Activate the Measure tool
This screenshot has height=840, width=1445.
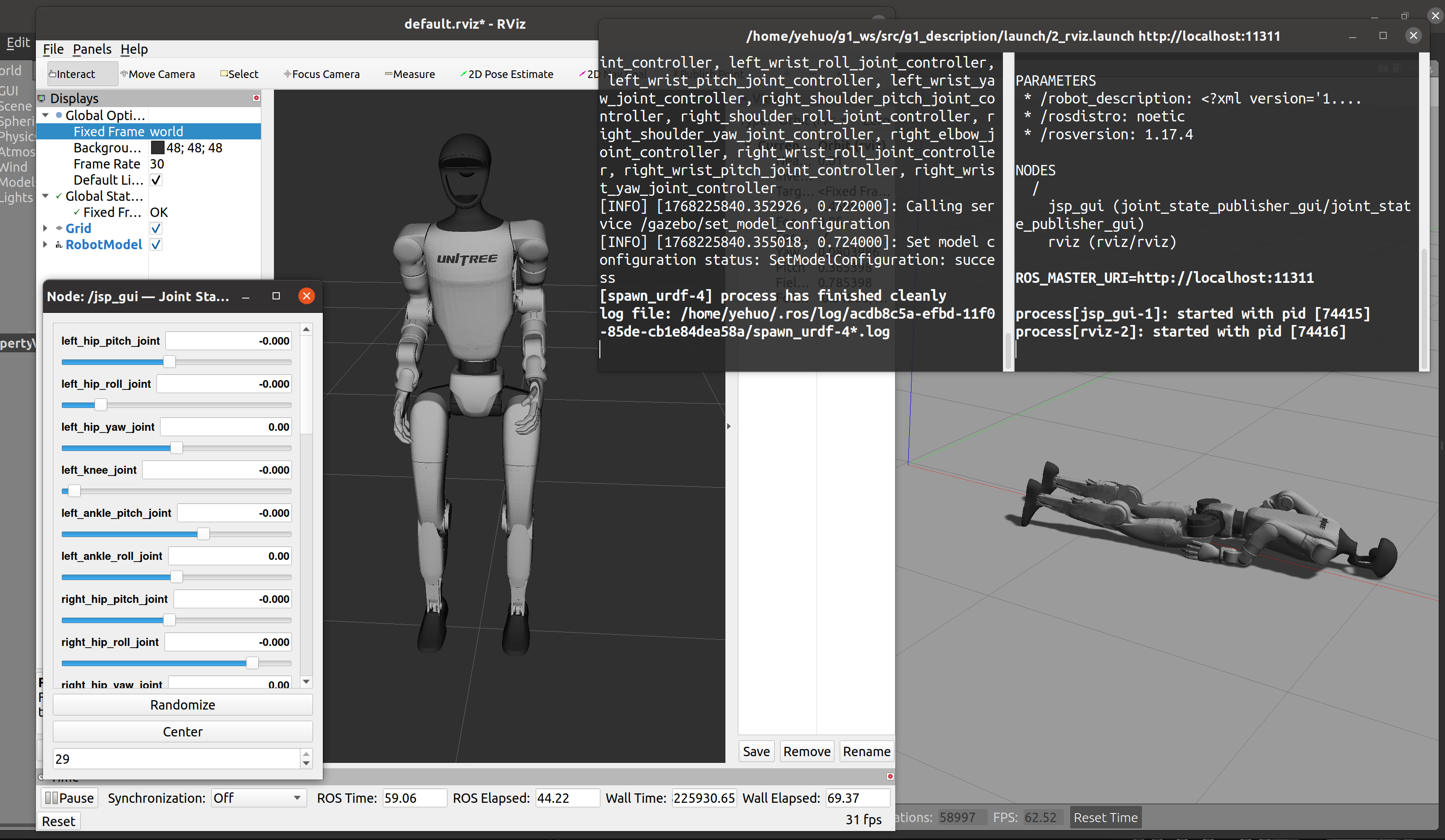[x=410, y=74]
